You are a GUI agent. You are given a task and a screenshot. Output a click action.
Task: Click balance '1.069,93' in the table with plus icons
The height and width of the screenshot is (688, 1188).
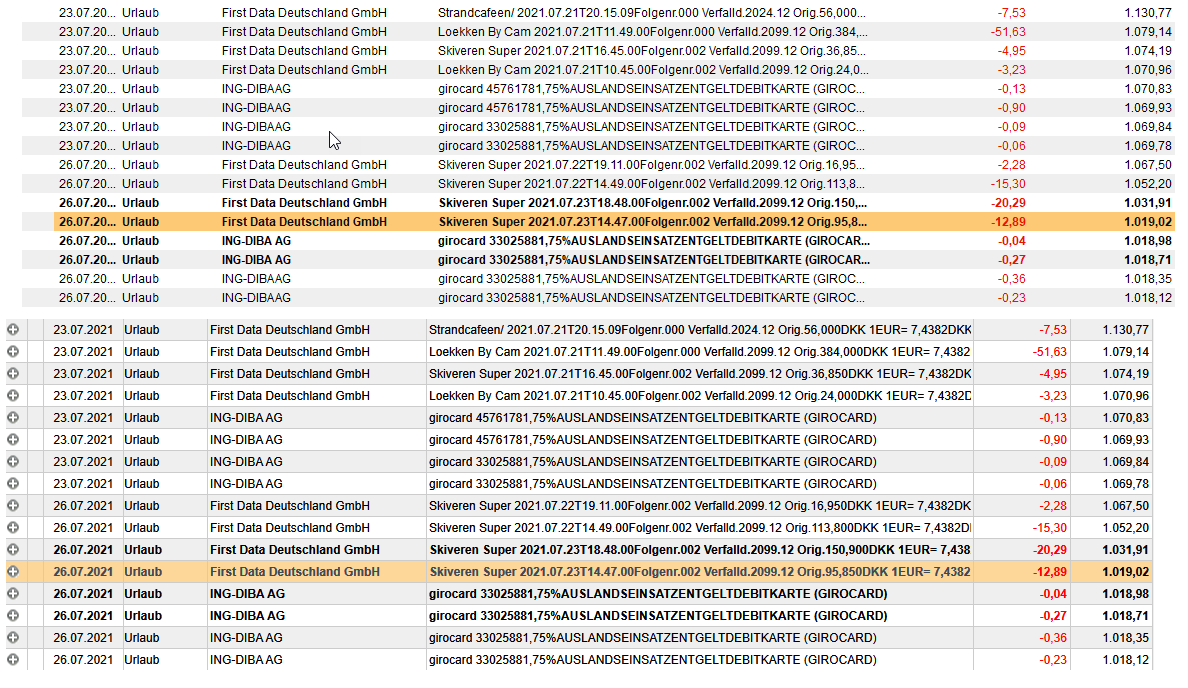pyautogui.click(x=1126, y=439)
